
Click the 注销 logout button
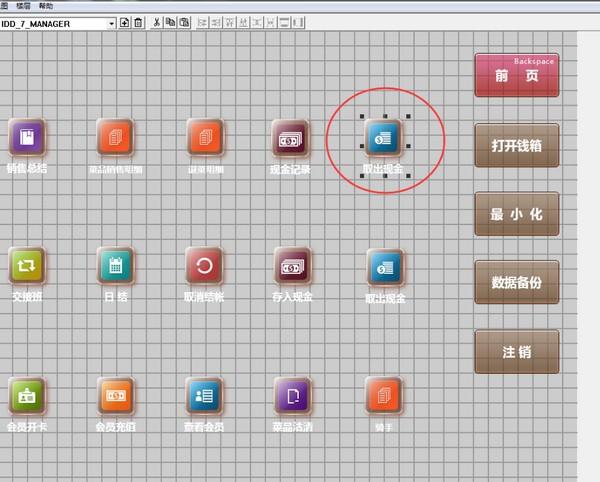coord(516,353)
